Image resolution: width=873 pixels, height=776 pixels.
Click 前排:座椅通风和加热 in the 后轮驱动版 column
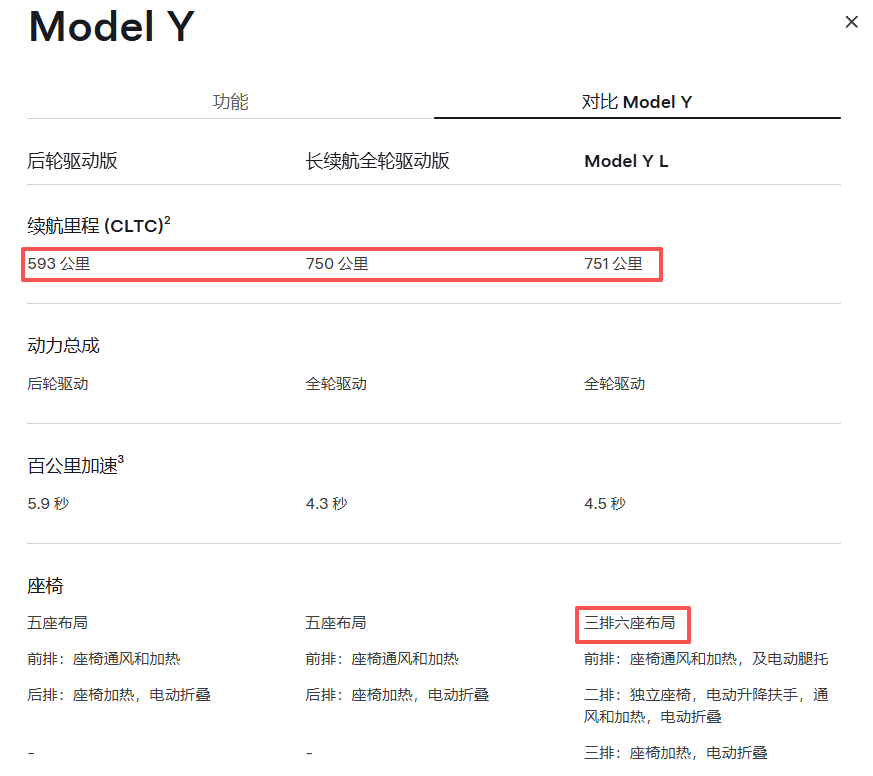[x=104, y=659]
